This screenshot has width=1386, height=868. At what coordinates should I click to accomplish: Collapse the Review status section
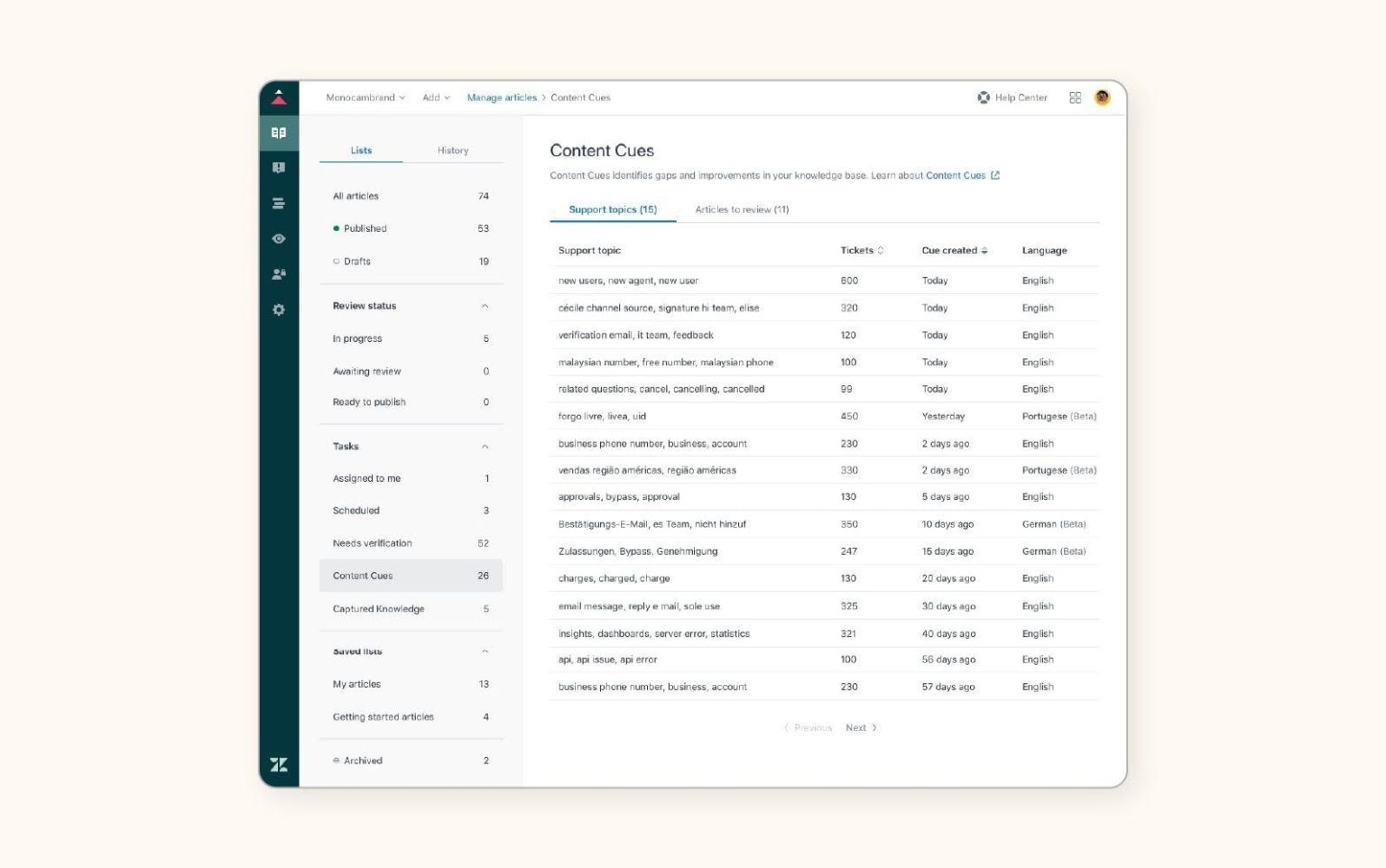(x=485, y=306)
